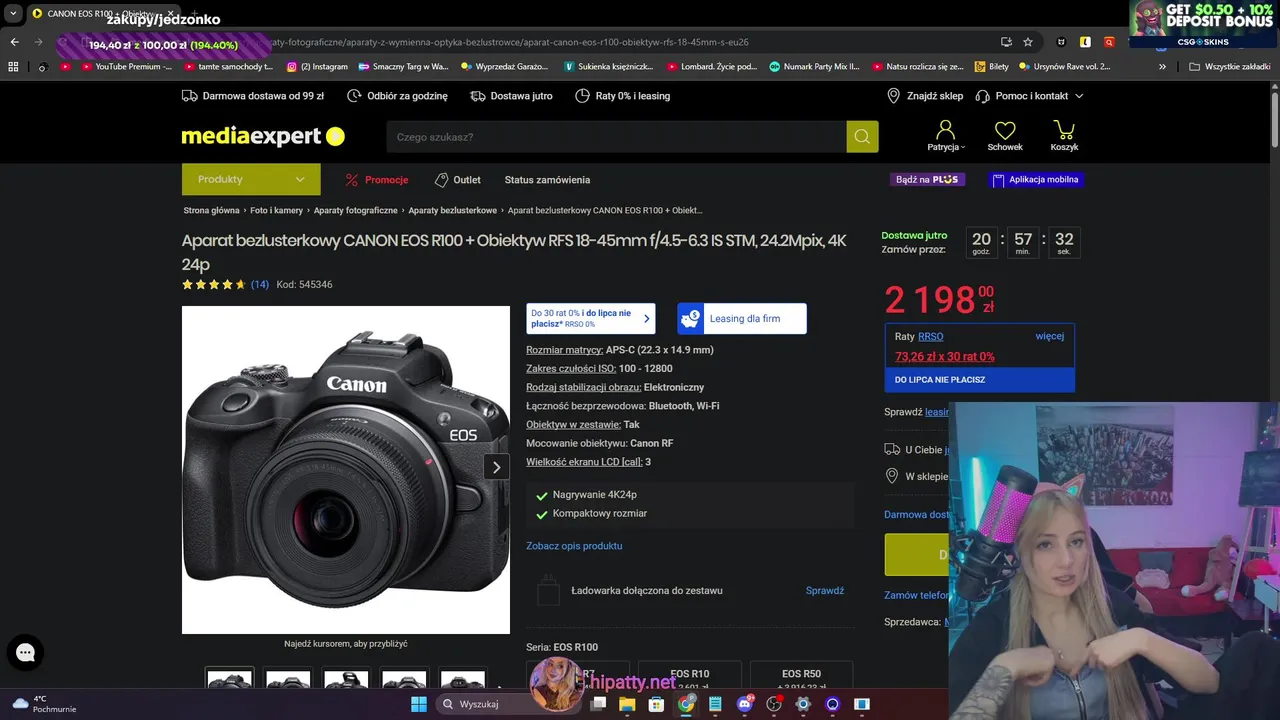Open the Odbiór za godzinę item

(397, 96)
